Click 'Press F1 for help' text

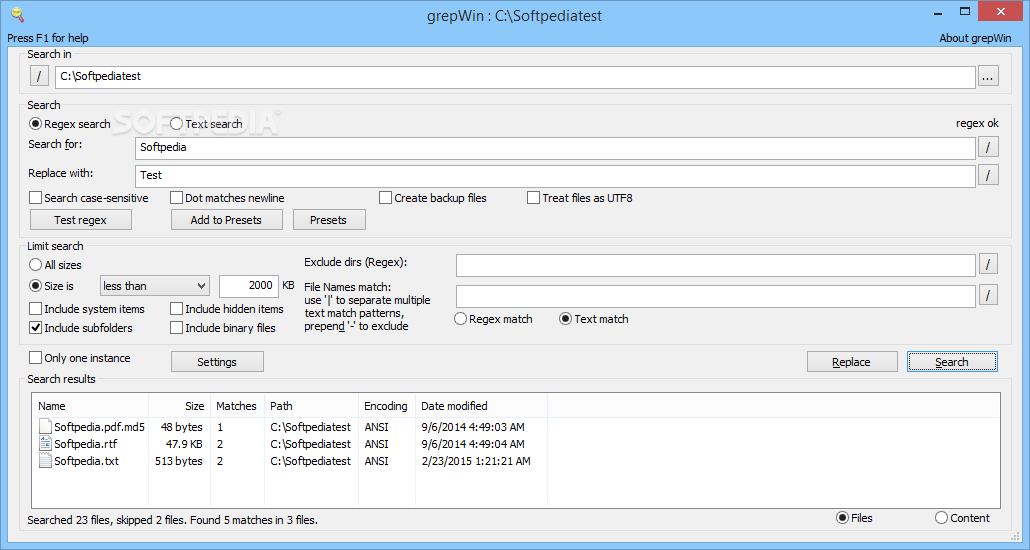click(x=47, y=38)
